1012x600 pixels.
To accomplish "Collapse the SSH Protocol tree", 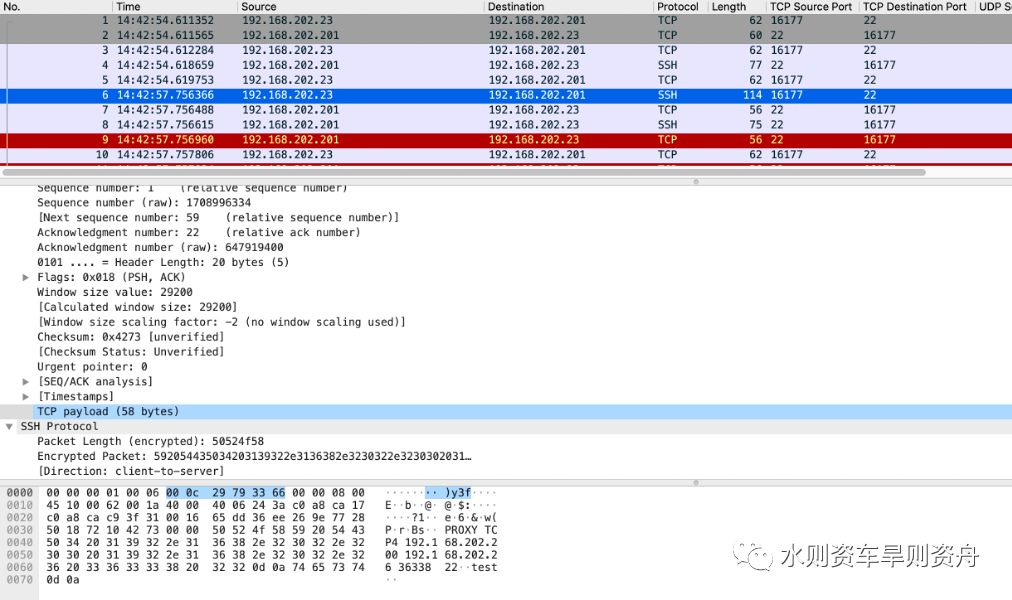I will pos(8,425).
